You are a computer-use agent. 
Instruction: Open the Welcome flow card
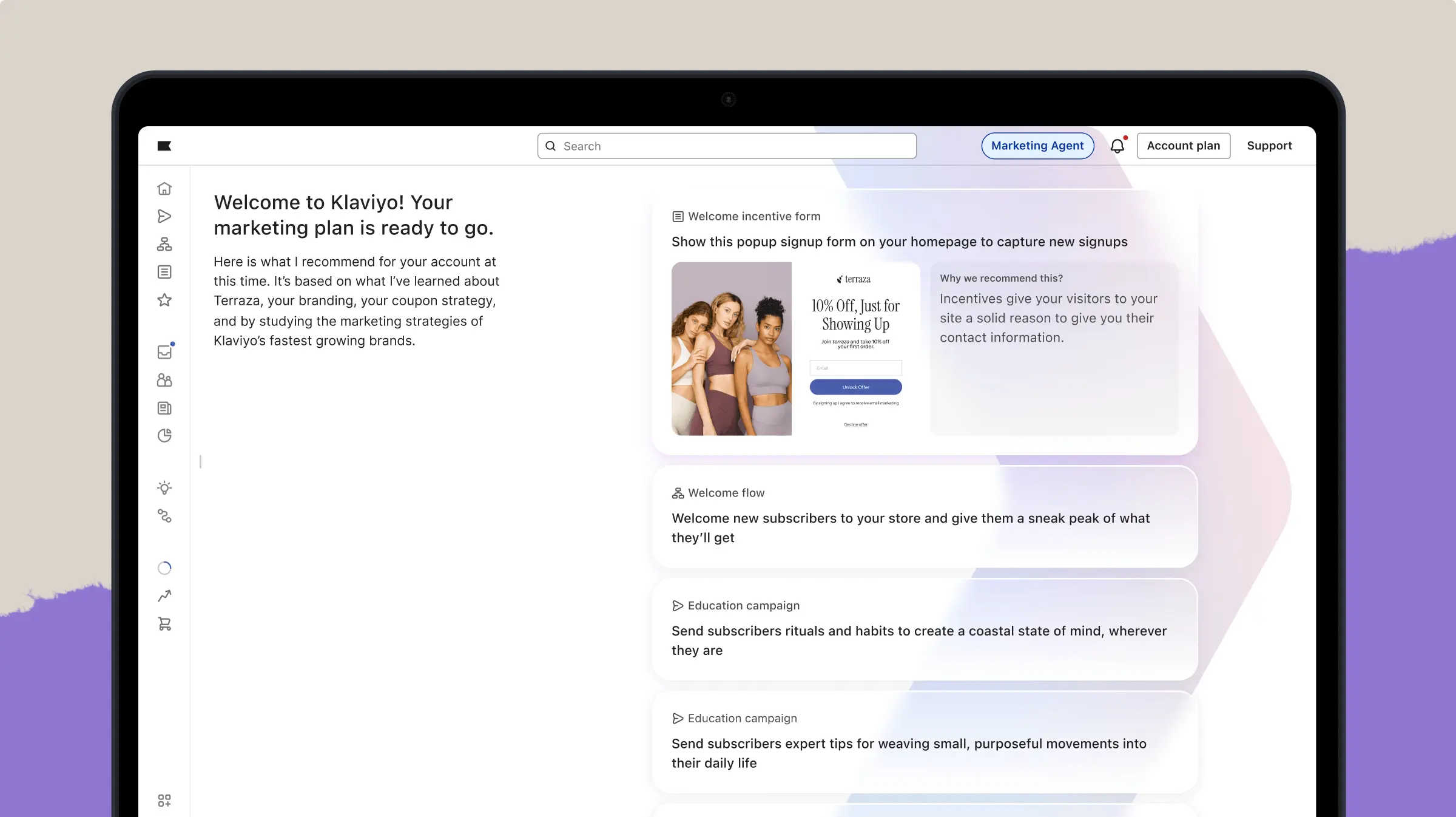pyautogui.click(x=925, y=517)
